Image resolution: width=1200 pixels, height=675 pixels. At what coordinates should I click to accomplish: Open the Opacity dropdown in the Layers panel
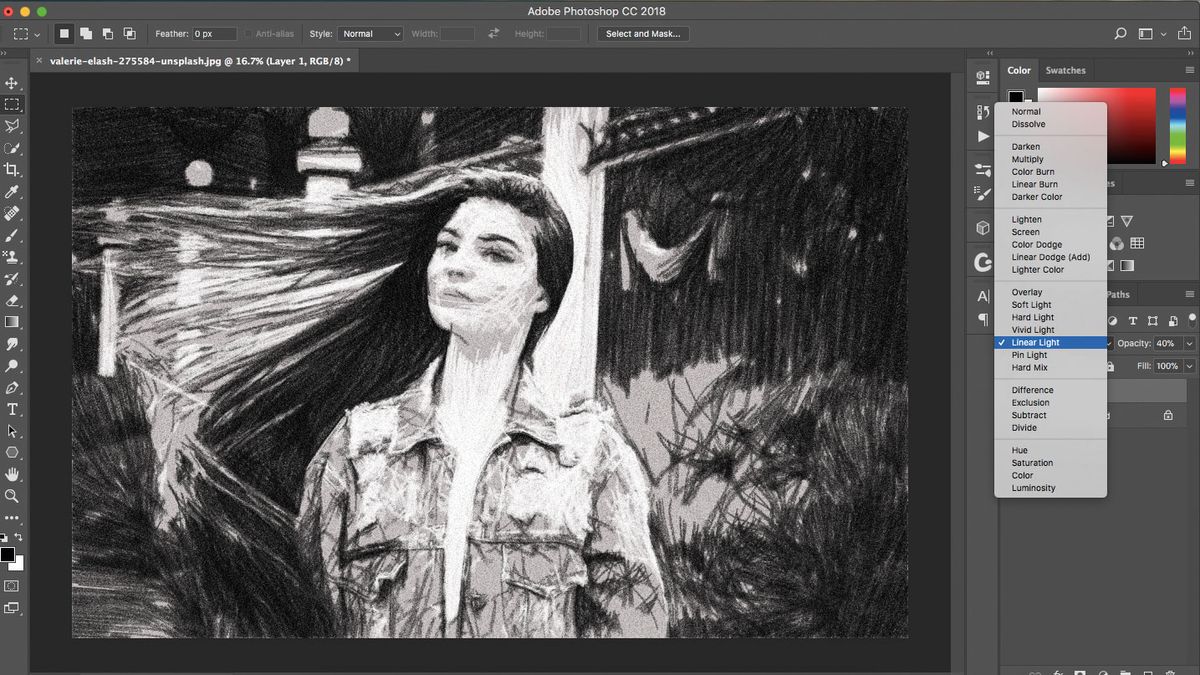(1190, 343)
